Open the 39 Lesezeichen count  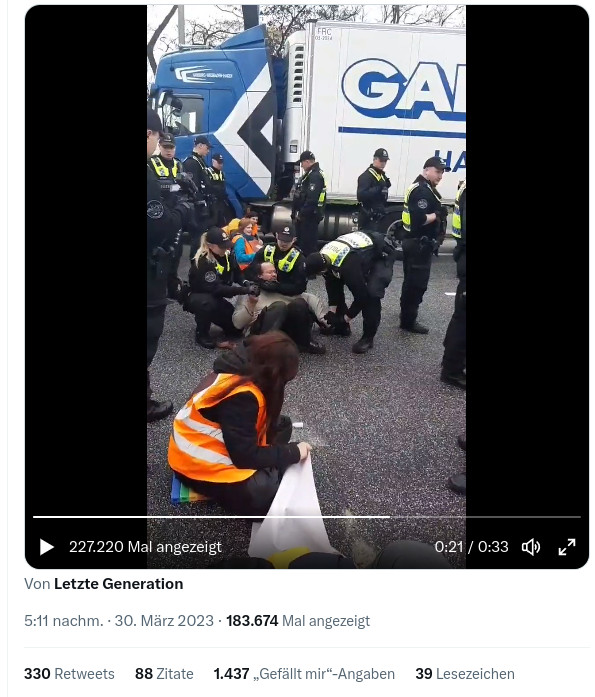coord(465,674)
